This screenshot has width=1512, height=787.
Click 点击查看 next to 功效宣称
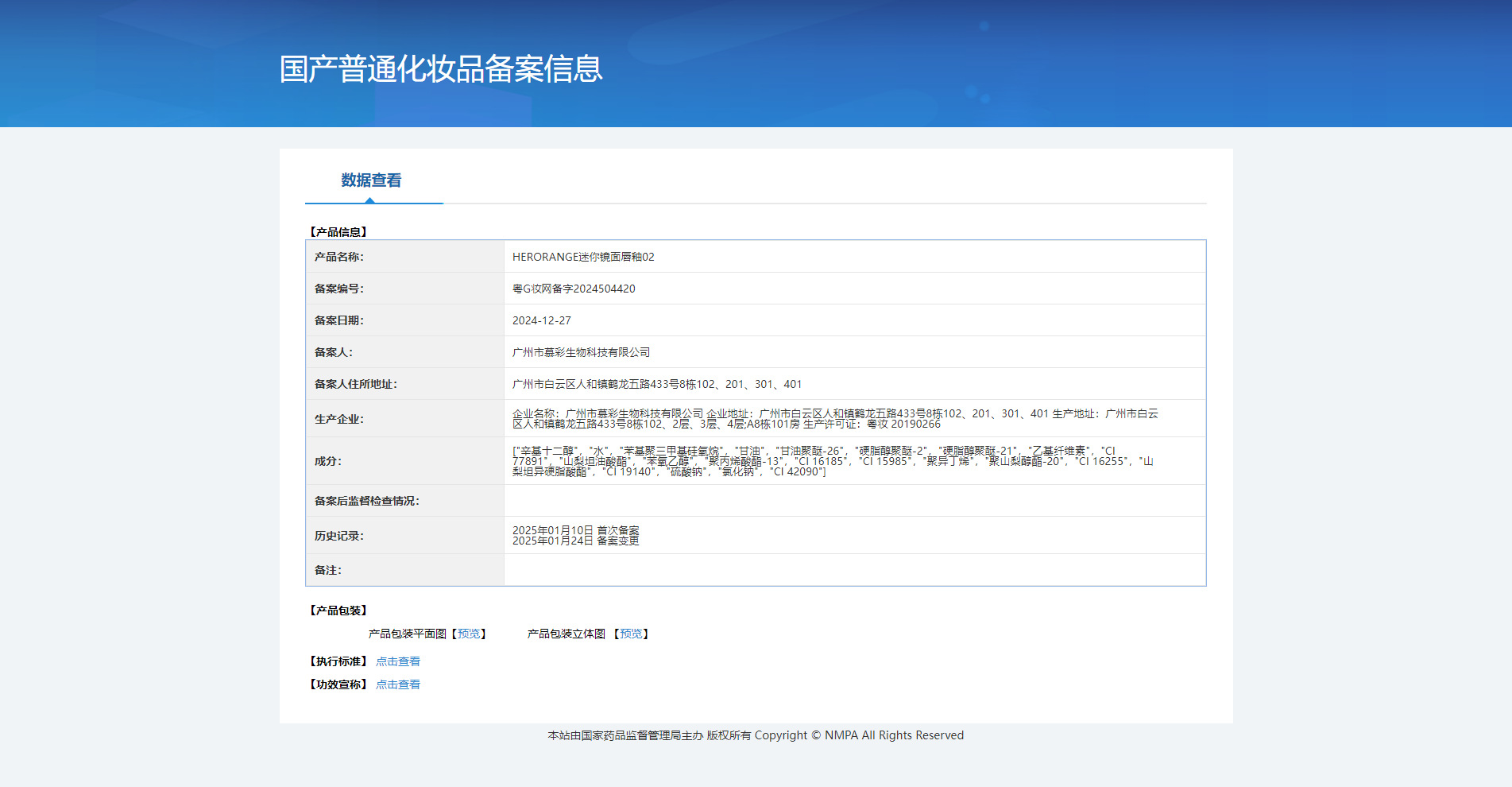pyautogui.click(x=398, y=684)
